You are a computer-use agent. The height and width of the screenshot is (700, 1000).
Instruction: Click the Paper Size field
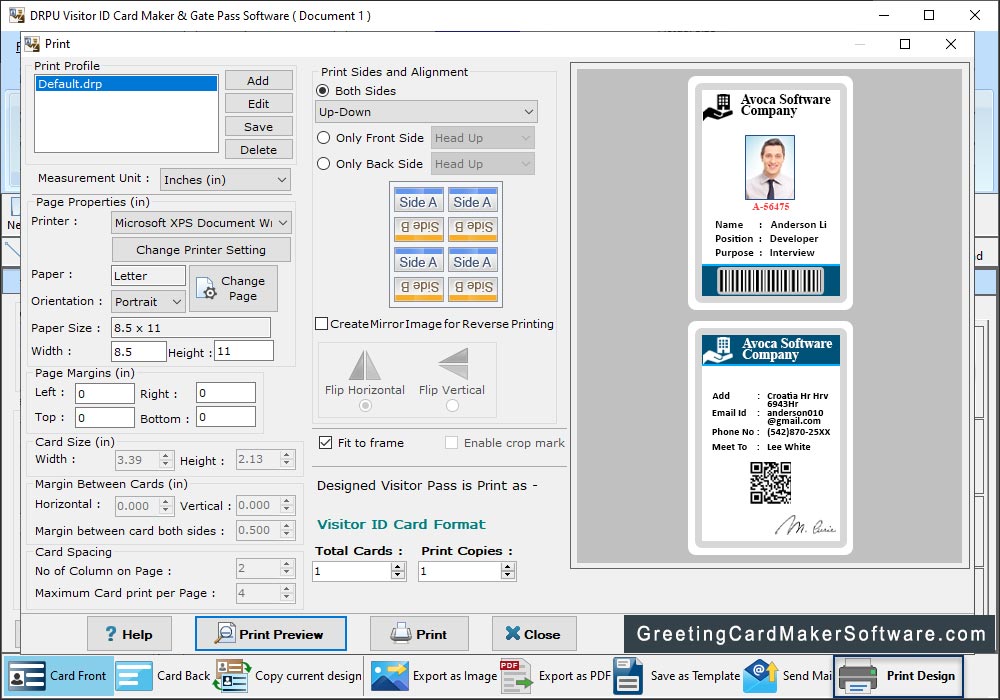coord(191,328)
